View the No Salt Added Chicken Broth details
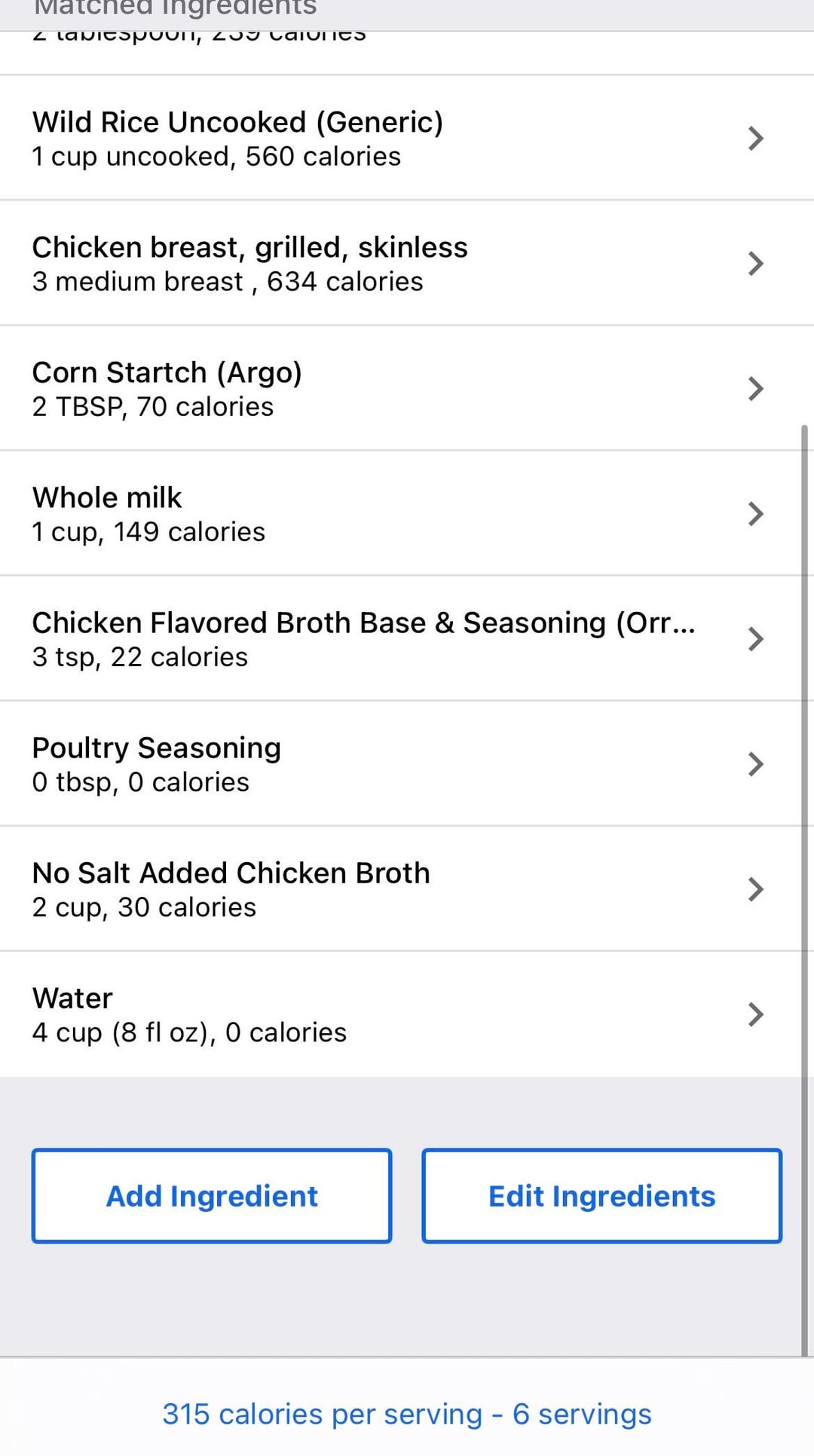The image size is (814, 1456). click(x=231, y=889)
